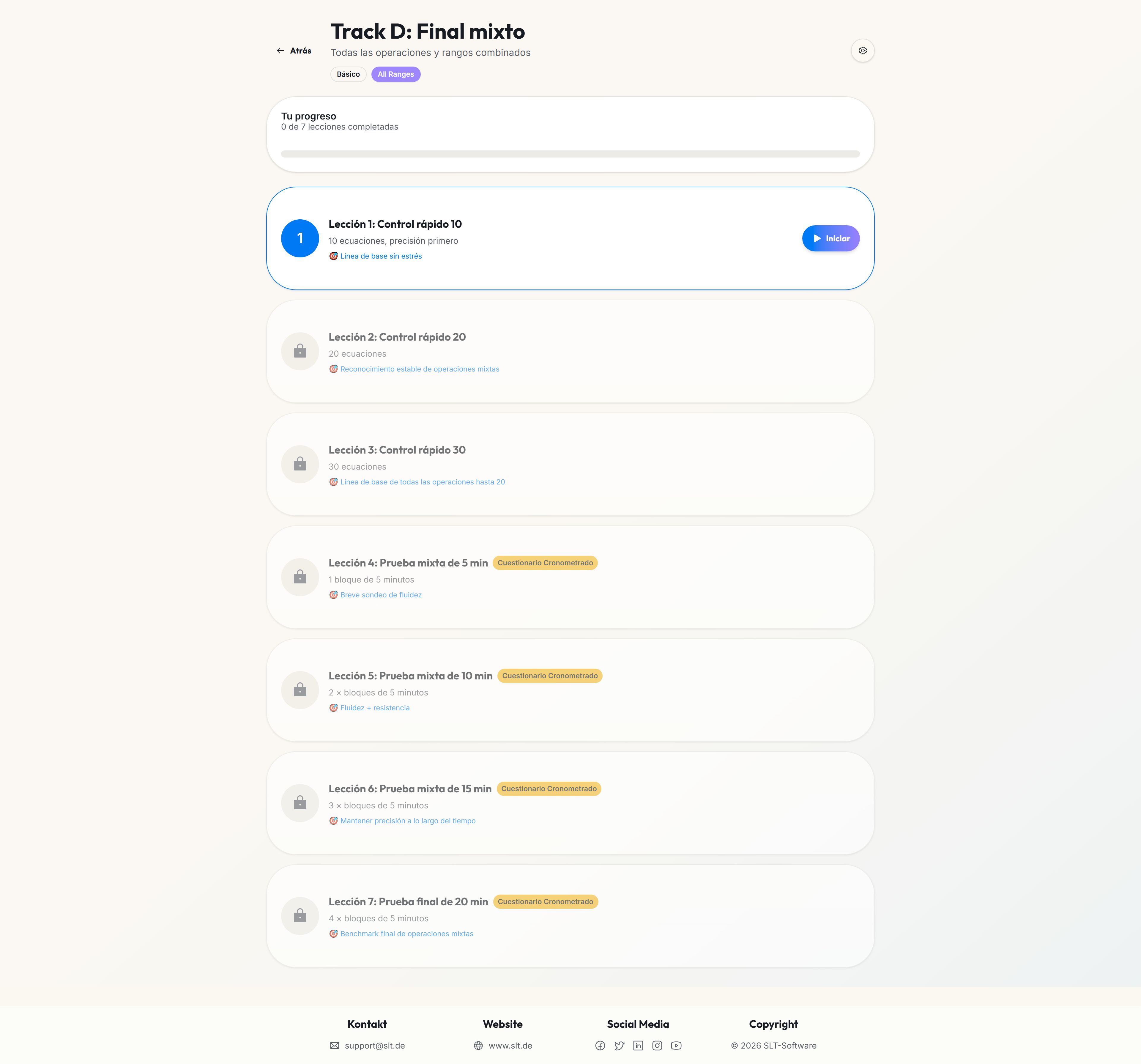Open settings via the gear icon

pyautogui.click(x=862, y=51)
